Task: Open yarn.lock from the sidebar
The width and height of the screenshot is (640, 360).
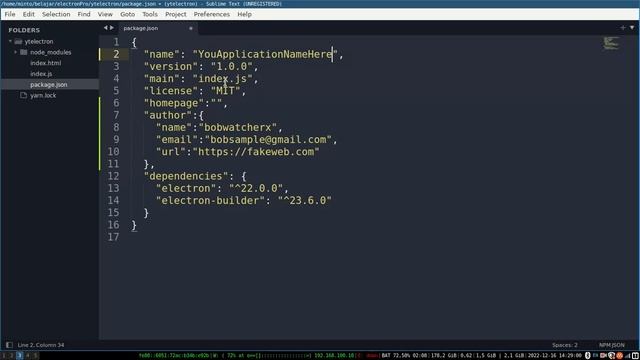Action: point(43,95)
